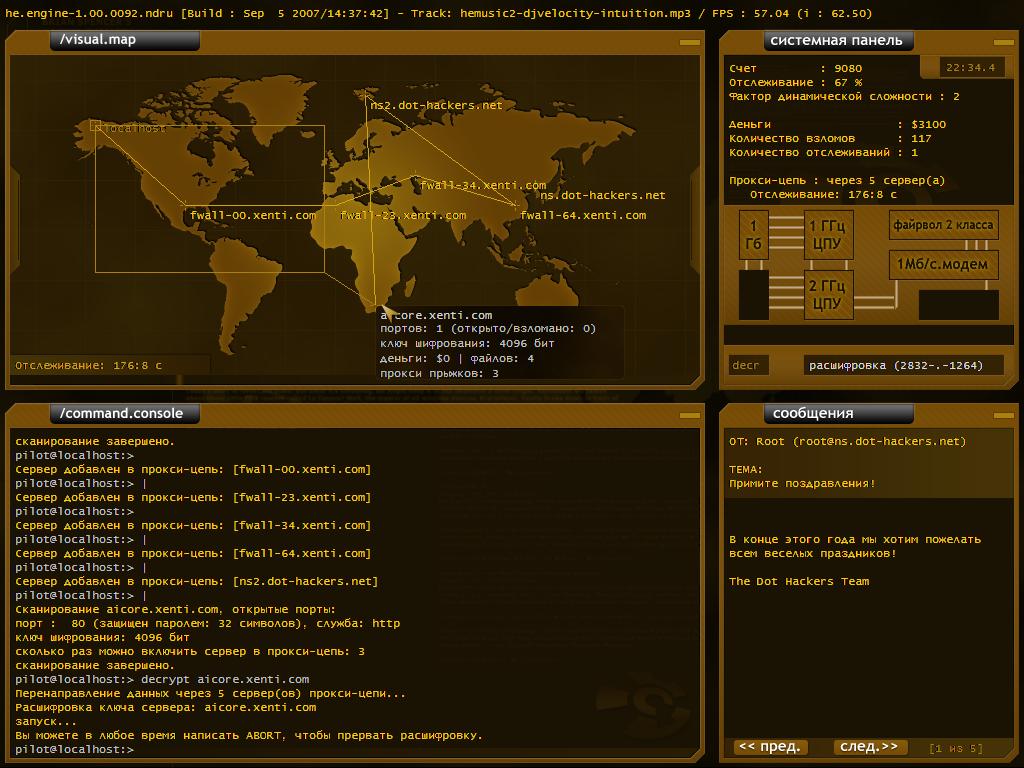This screenshot has width=1024, height=768.
Task: Click the Деньги : $3100 line
Action: click(x=837, y=124)
